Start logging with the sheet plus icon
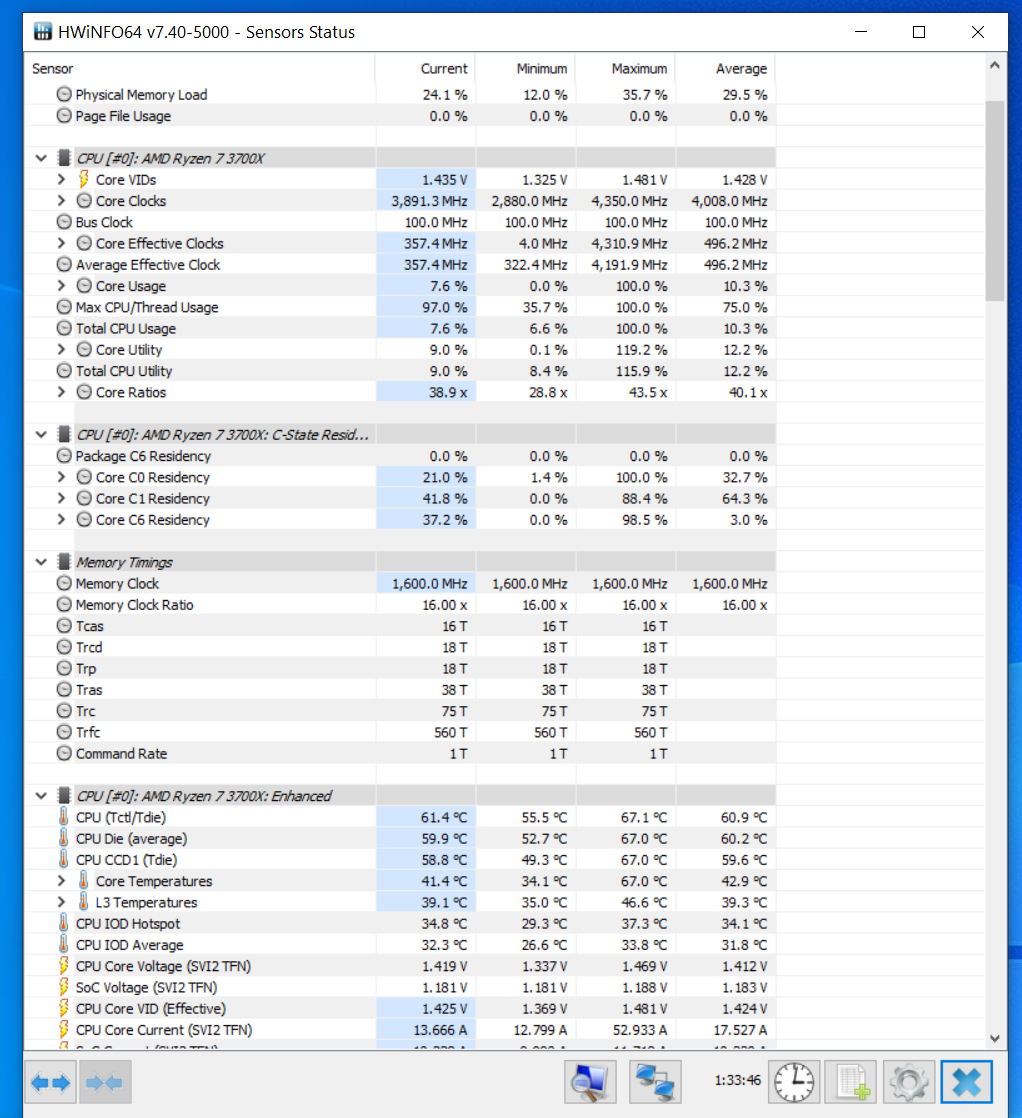 [852, 1082]
